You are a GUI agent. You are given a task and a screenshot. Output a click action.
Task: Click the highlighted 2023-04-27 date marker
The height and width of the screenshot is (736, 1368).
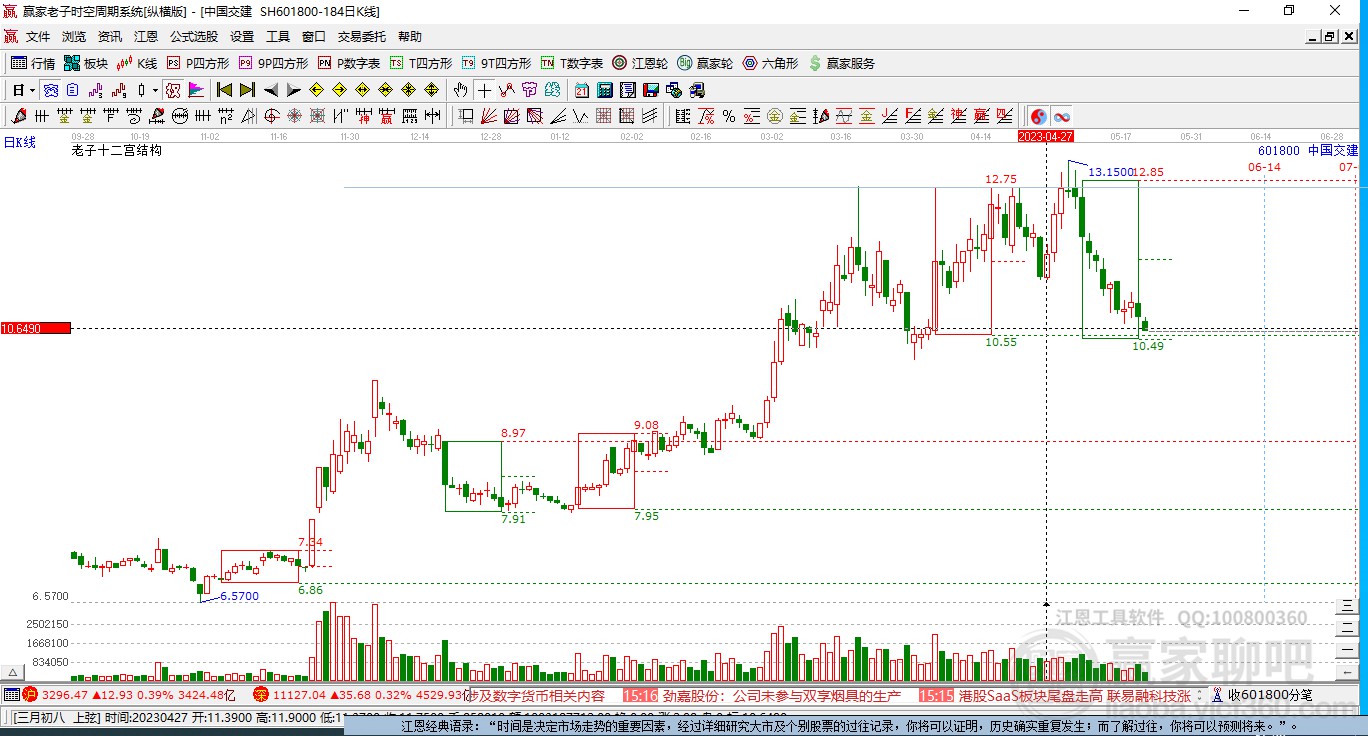[1046, 136]
